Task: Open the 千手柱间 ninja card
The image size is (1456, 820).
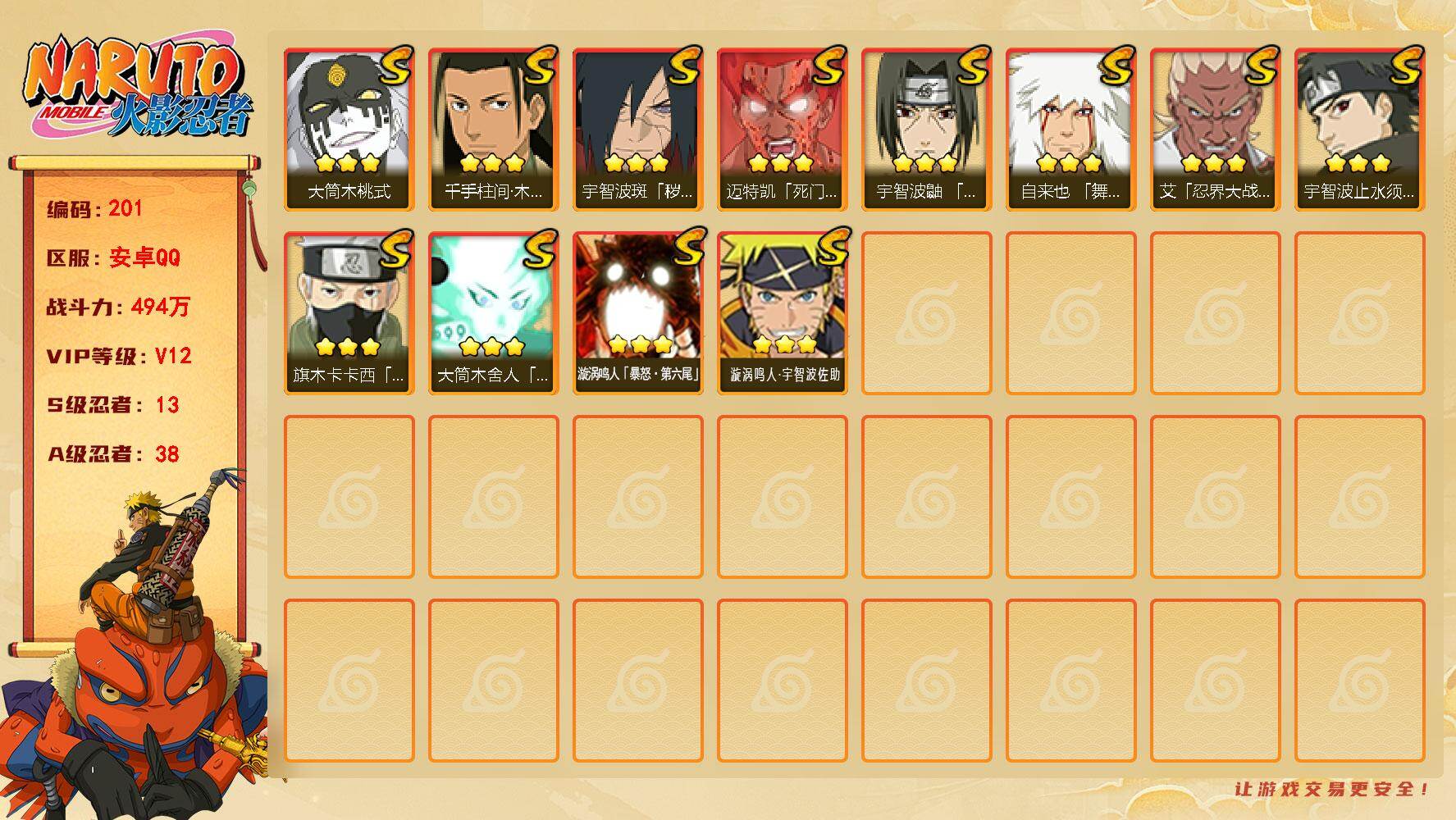Action: 493,130
